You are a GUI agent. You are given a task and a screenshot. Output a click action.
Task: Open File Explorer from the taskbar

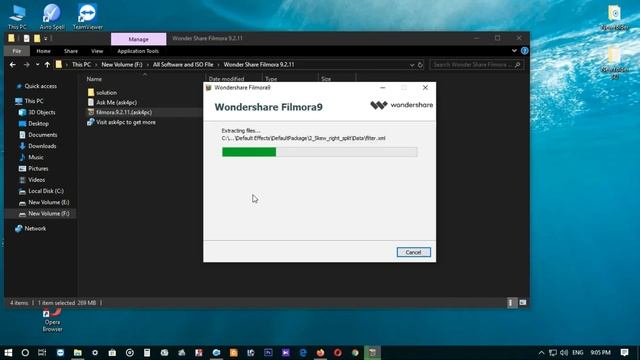coord(78,353)
